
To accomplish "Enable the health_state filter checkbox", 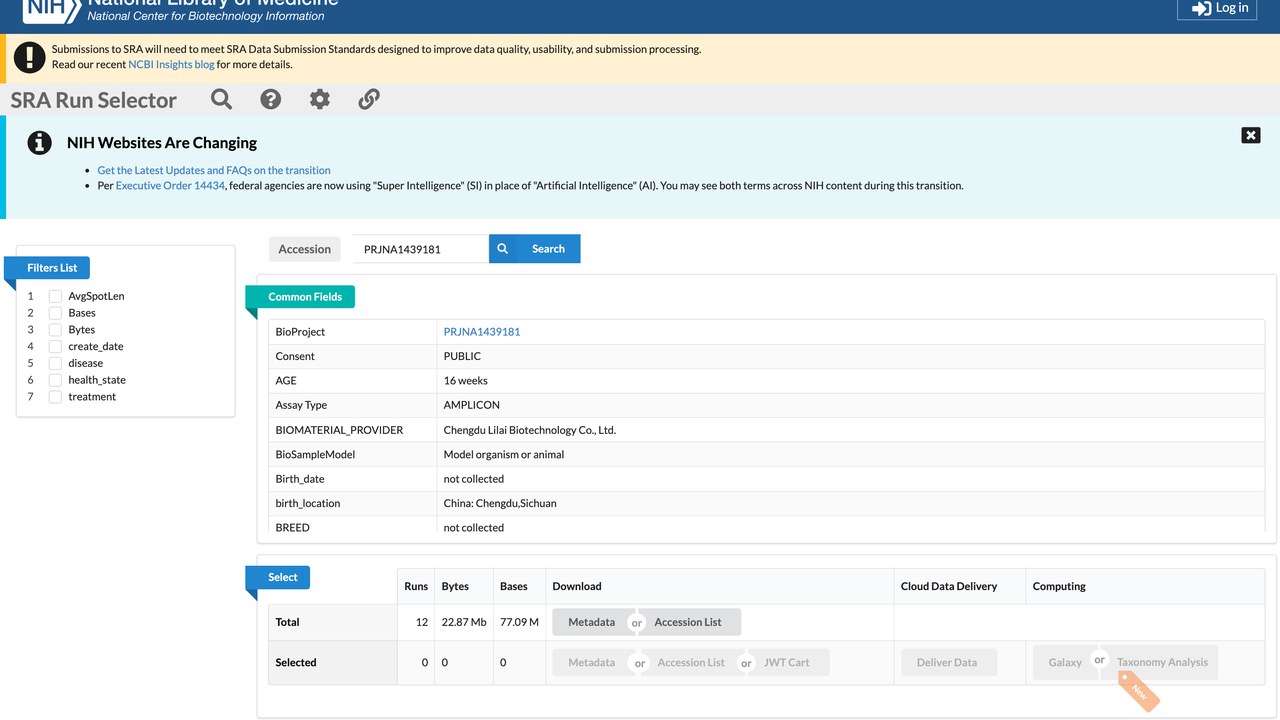I will point(56,380).
